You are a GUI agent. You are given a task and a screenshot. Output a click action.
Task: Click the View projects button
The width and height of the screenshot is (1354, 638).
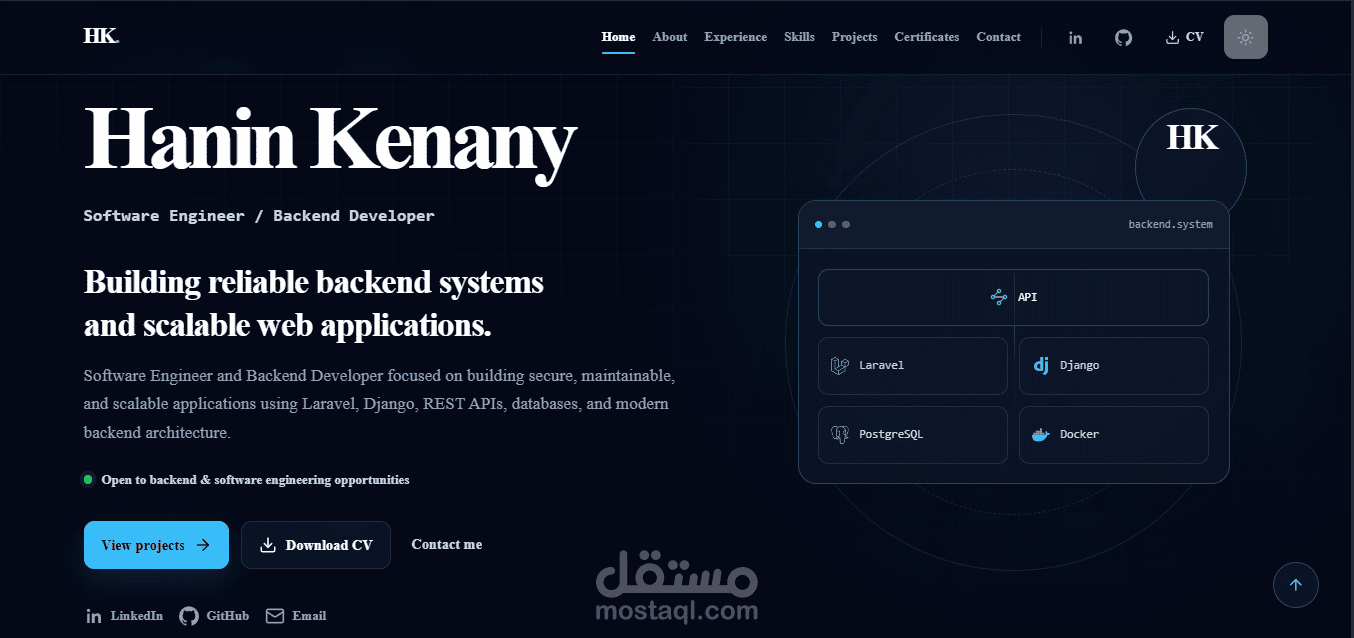[x=156, y=545]
